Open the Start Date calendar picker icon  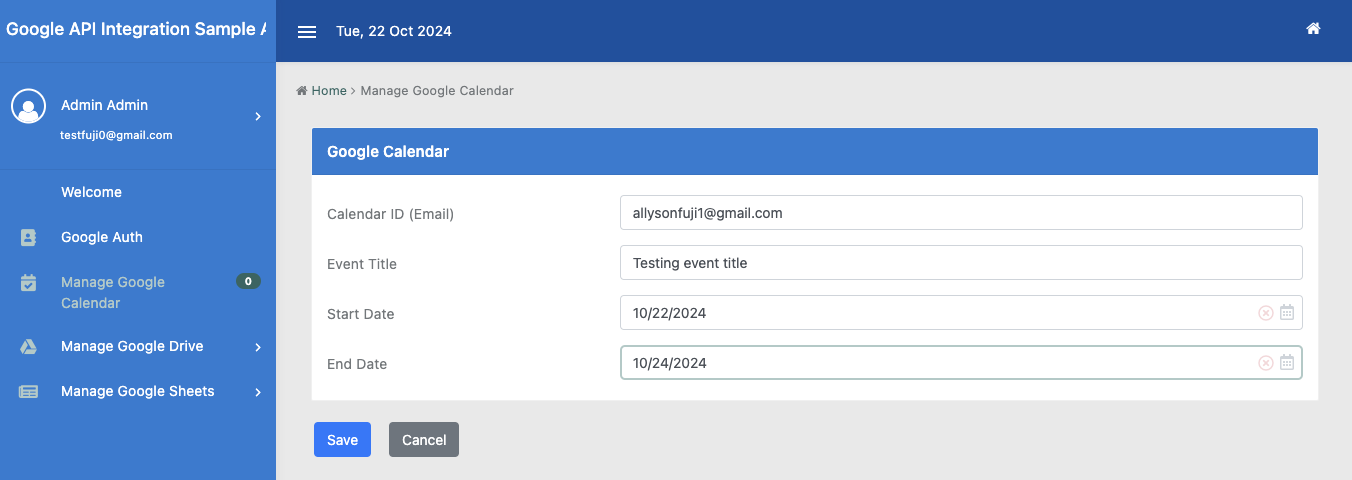tap(1287, 313)
